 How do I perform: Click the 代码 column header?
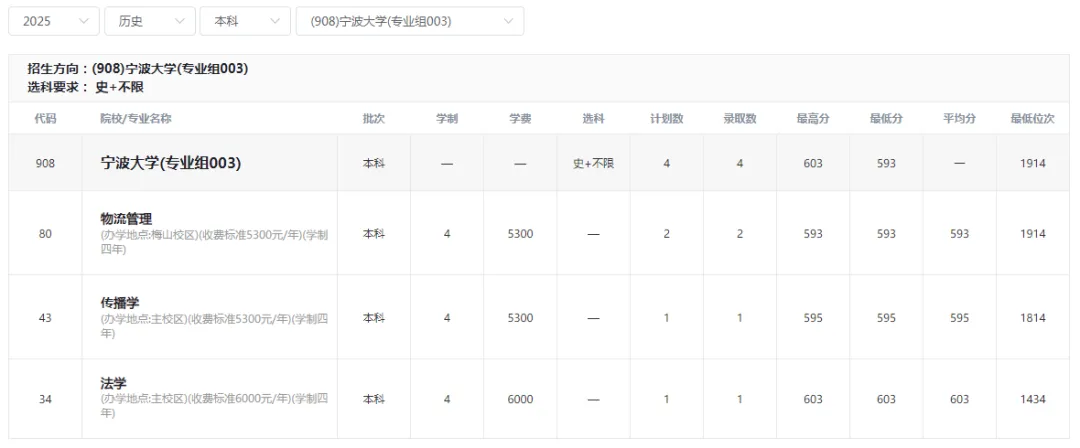pyautogui.click(x=45, y=119)
